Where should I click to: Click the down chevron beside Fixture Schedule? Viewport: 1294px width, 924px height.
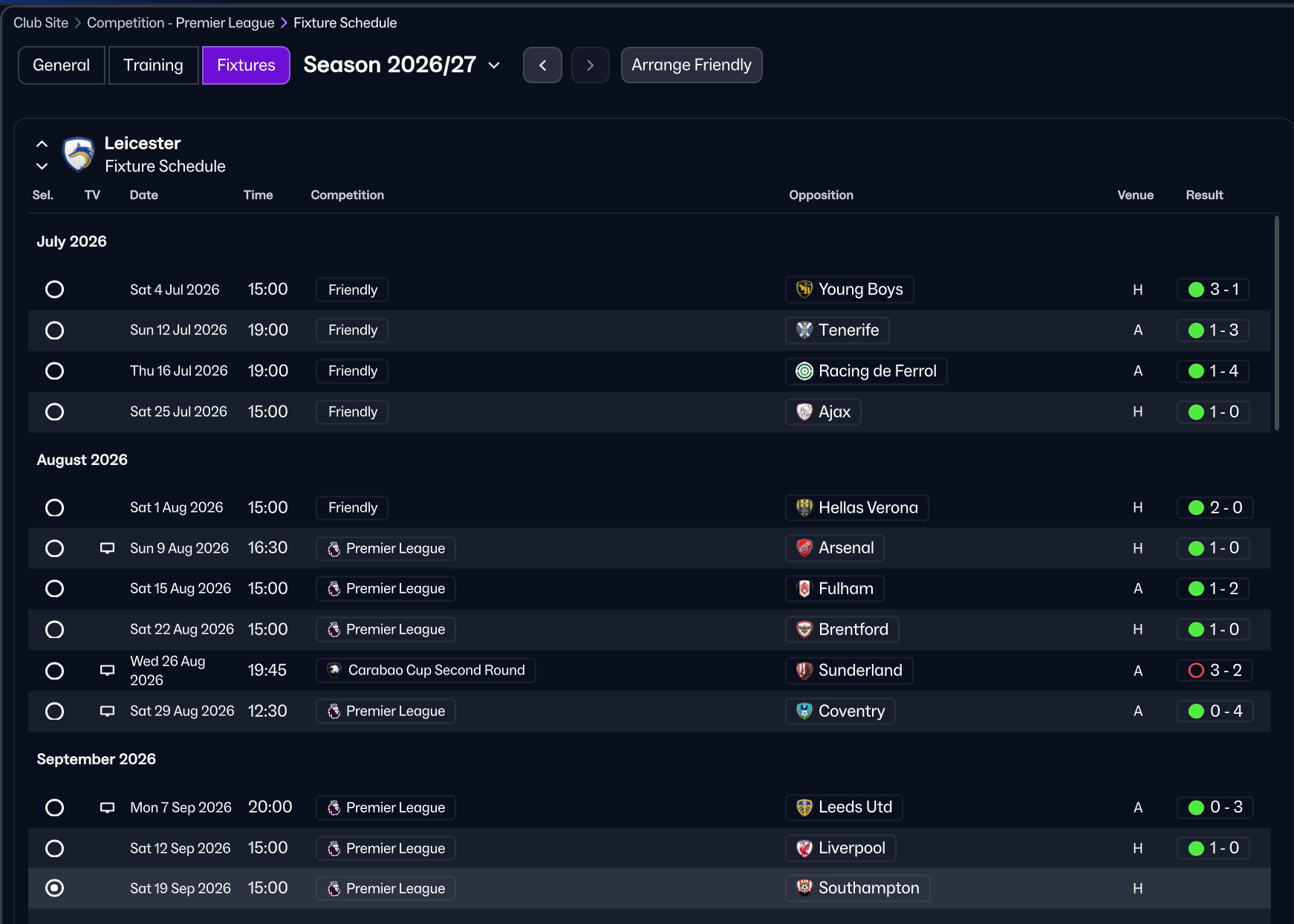(42, 166)
